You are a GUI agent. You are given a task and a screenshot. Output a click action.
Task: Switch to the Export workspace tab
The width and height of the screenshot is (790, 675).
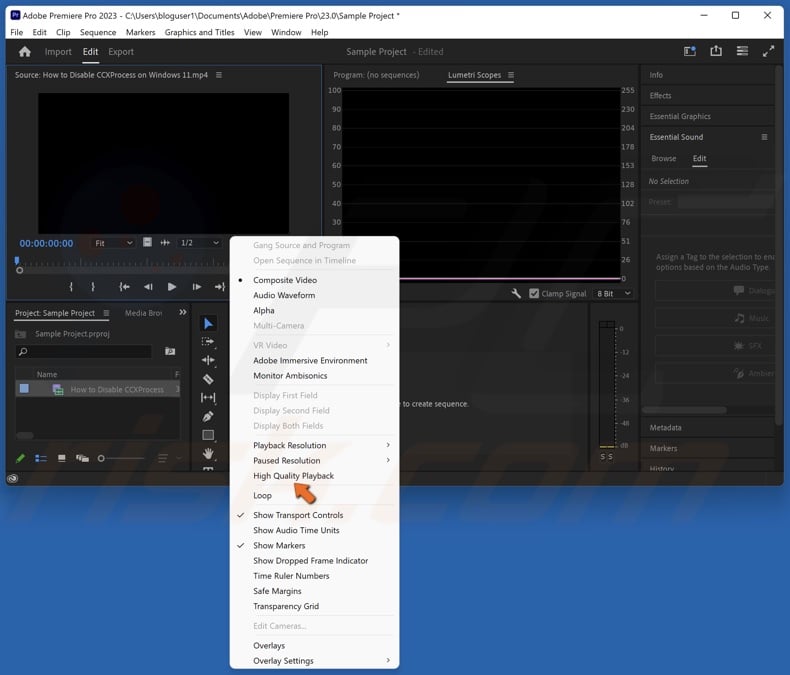coord(121,51)
